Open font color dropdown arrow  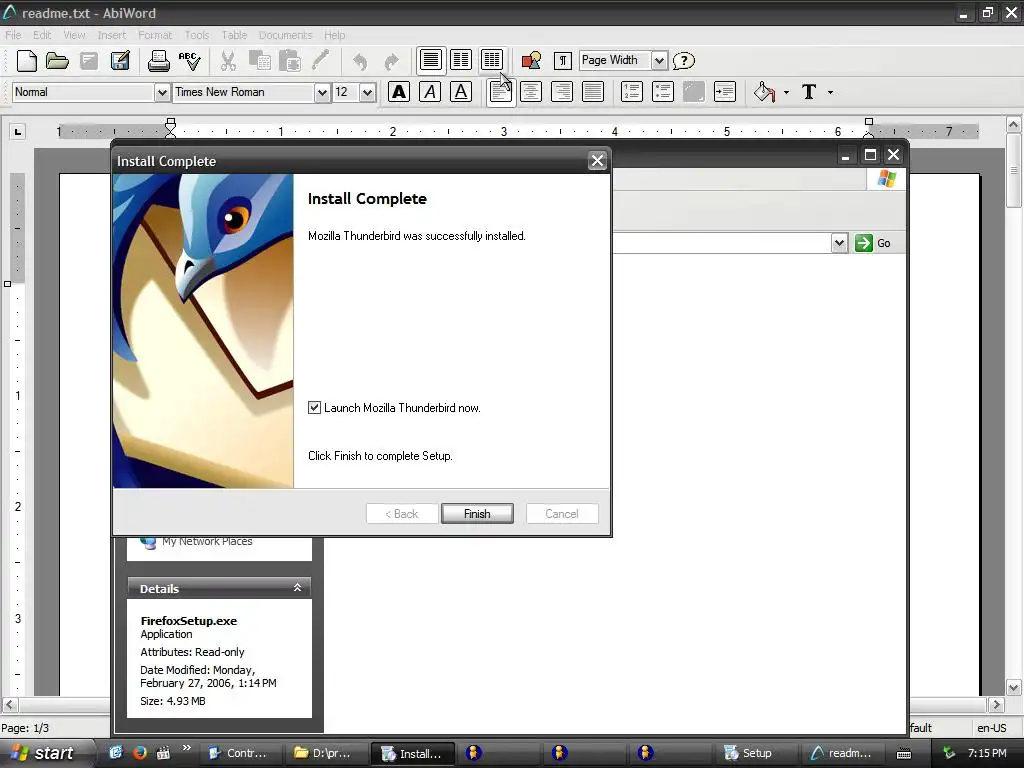point(831,93)
